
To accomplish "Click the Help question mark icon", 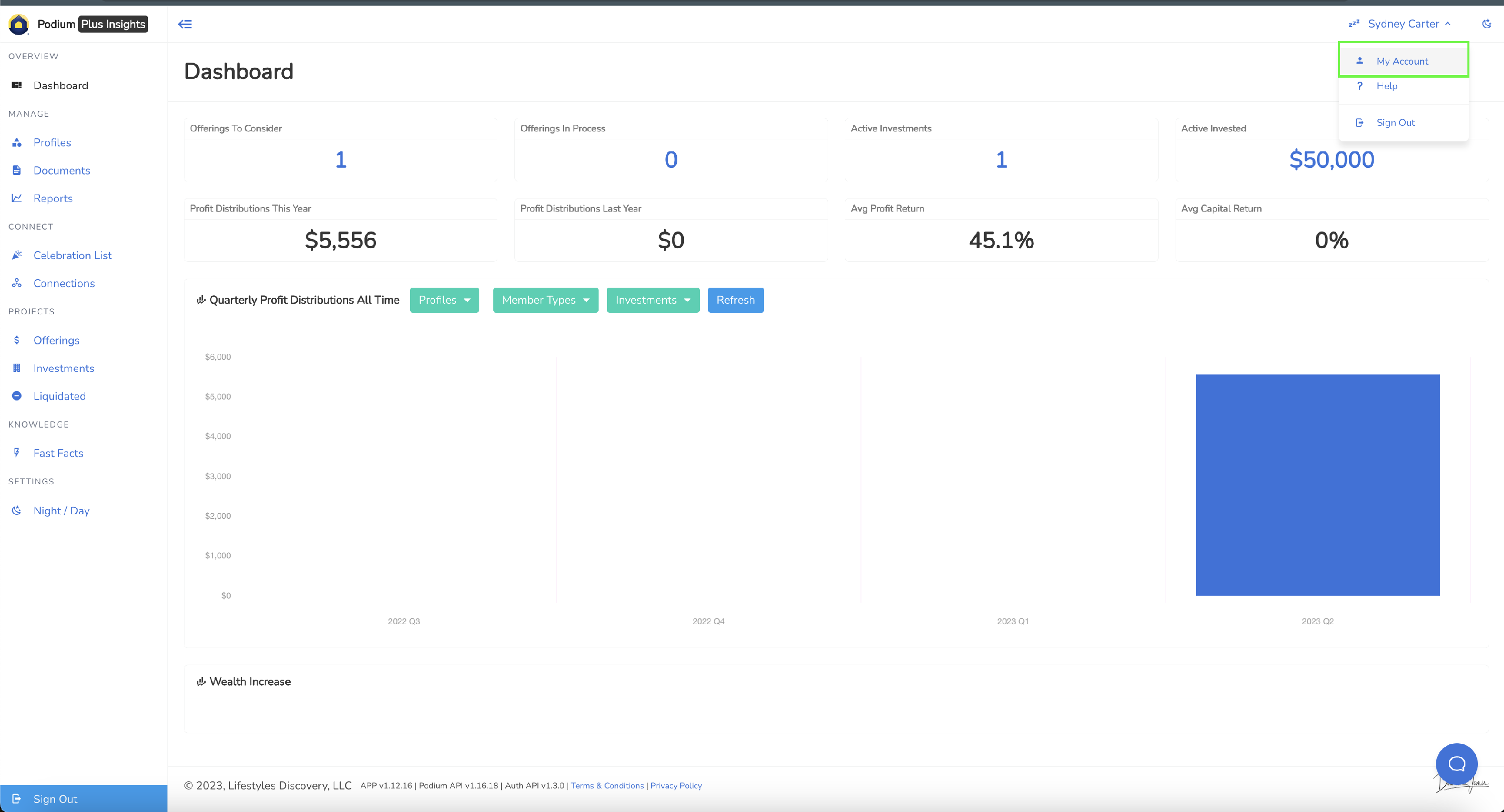I will [1360, 86].
